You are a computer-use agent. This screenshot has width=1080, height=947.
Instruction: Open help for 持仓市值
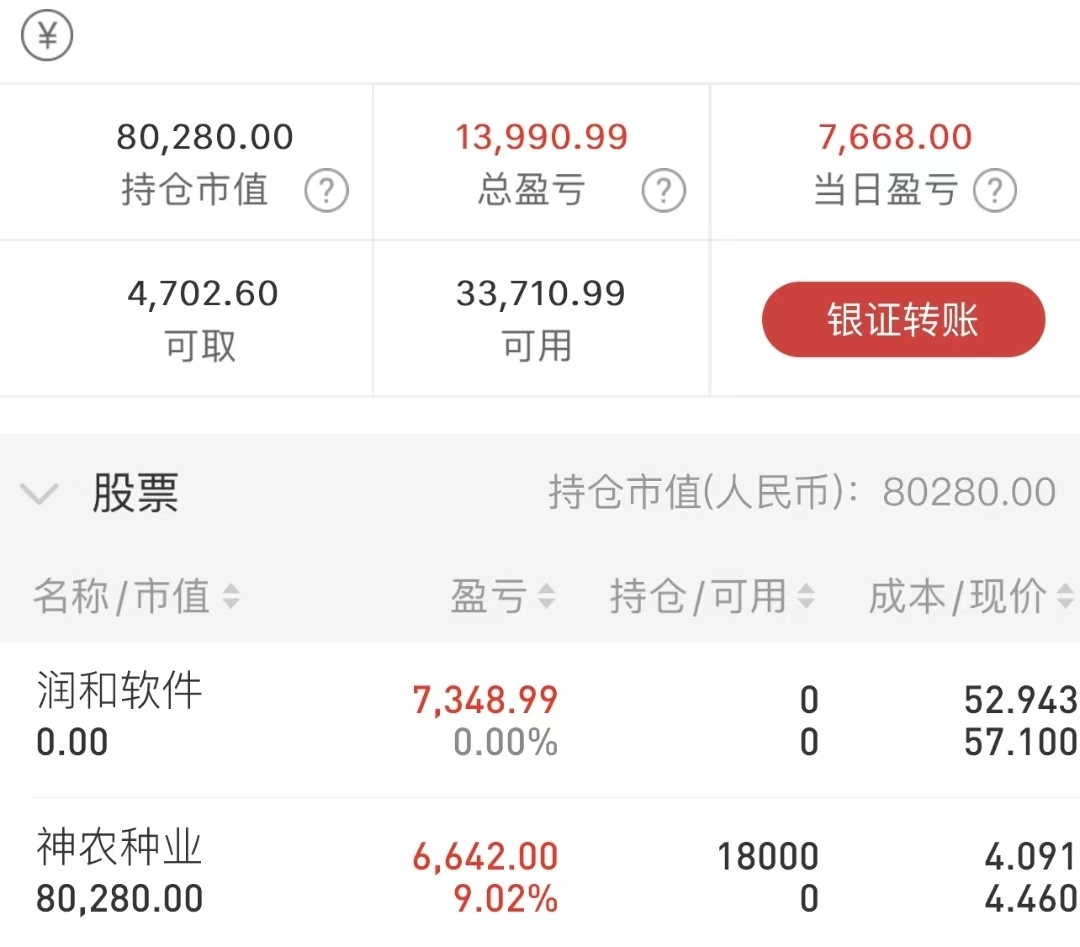click(x=326, y=190)
